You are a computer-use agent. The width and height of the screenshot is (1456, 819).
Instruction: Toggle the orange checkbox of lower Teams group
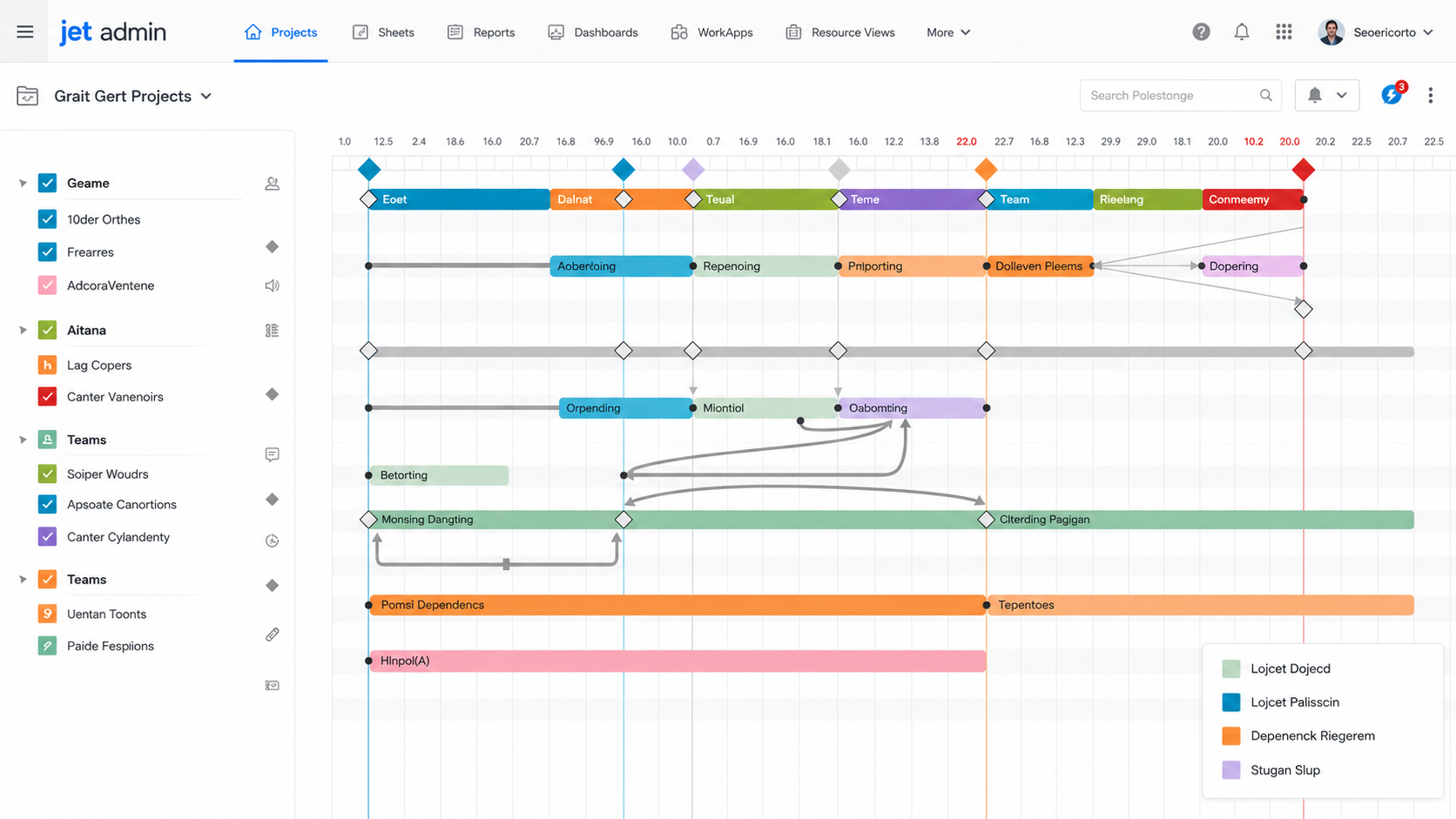[x=48, y=580]
